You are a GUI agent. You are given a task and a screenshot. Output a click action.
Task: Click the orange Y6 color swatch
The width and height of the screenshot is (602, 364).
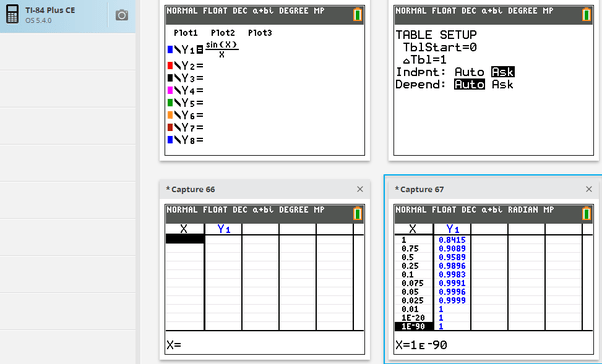[x=170, y=115]
